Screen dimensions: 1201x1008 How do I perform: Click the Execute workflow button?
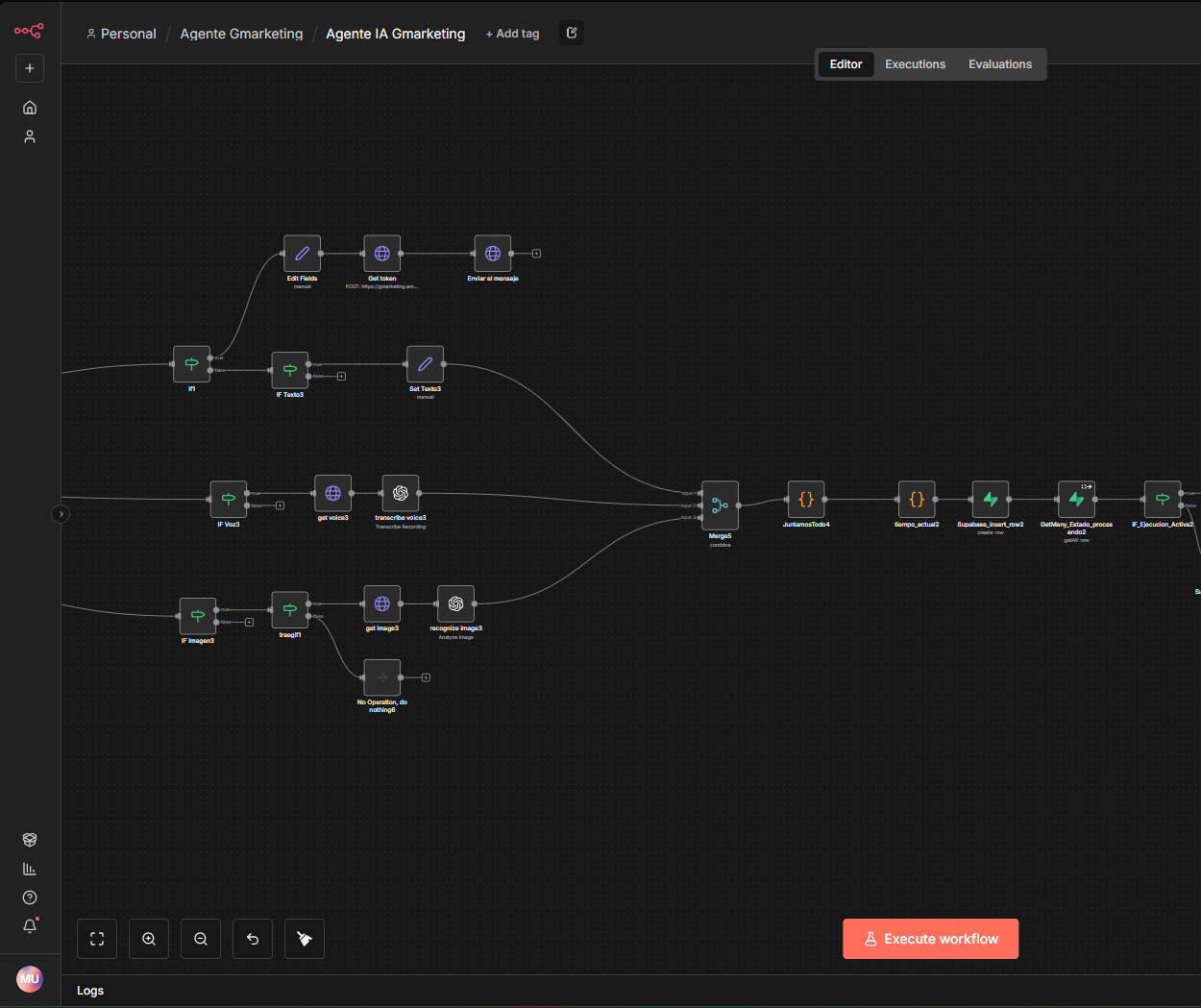[930, 939]
